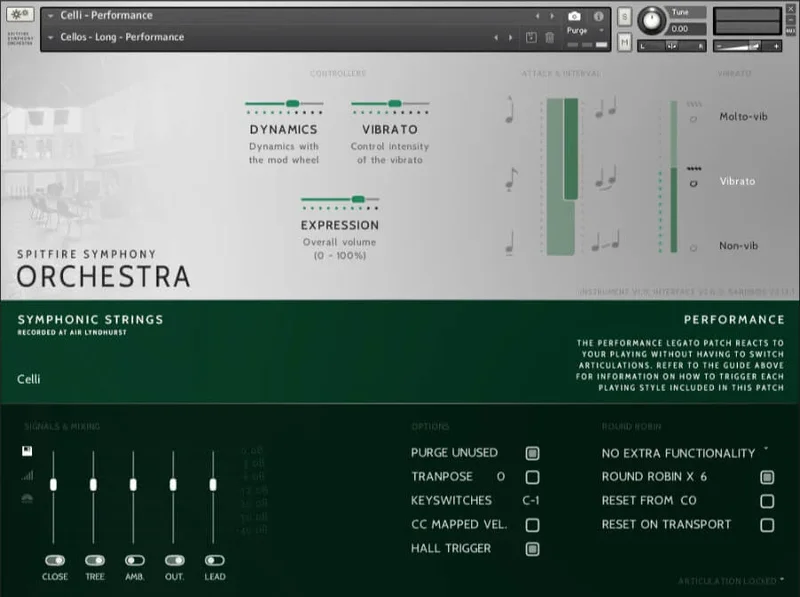Mute the instrument with M button

tap(624, 42)
